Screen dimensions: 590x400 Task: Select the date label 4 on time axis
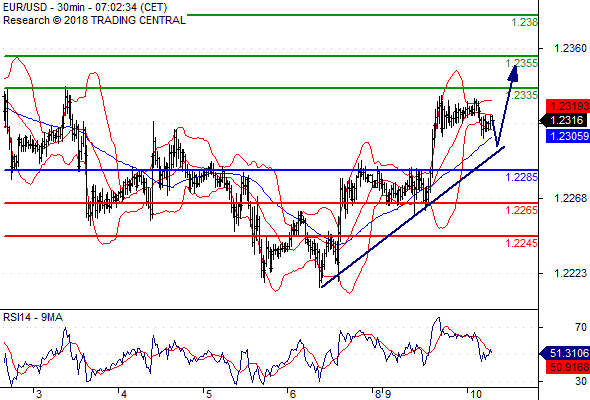point(124,394)
